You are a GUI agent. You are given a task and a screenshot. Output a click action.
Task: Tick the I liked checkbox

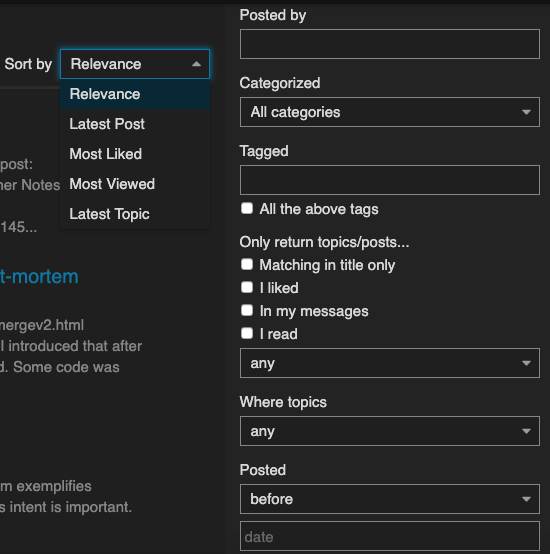(x=247, y=287)
